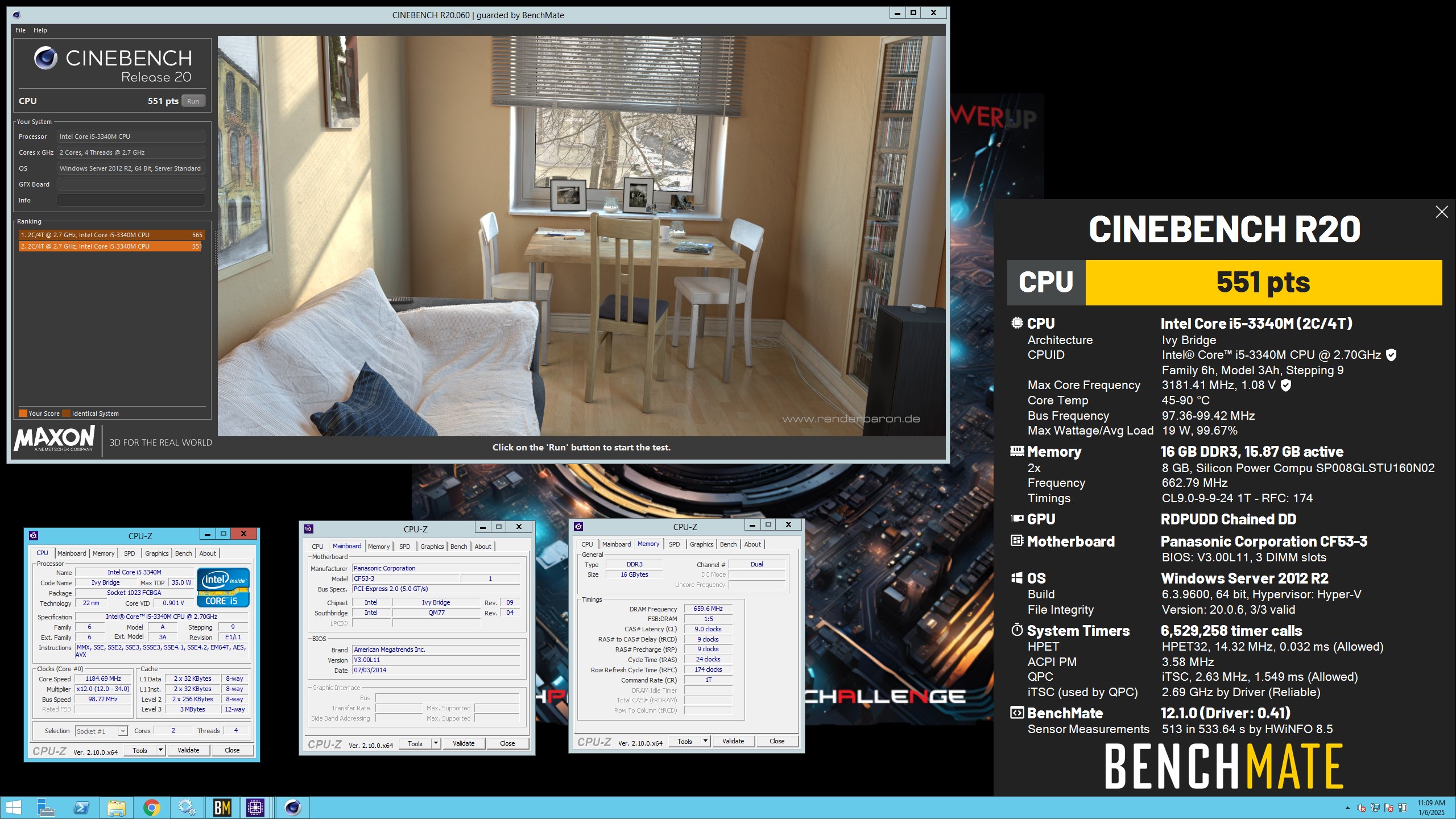Open Action Center flag tray icon
Screen dimensions: 1456x819
click(x=1389, y=808)
